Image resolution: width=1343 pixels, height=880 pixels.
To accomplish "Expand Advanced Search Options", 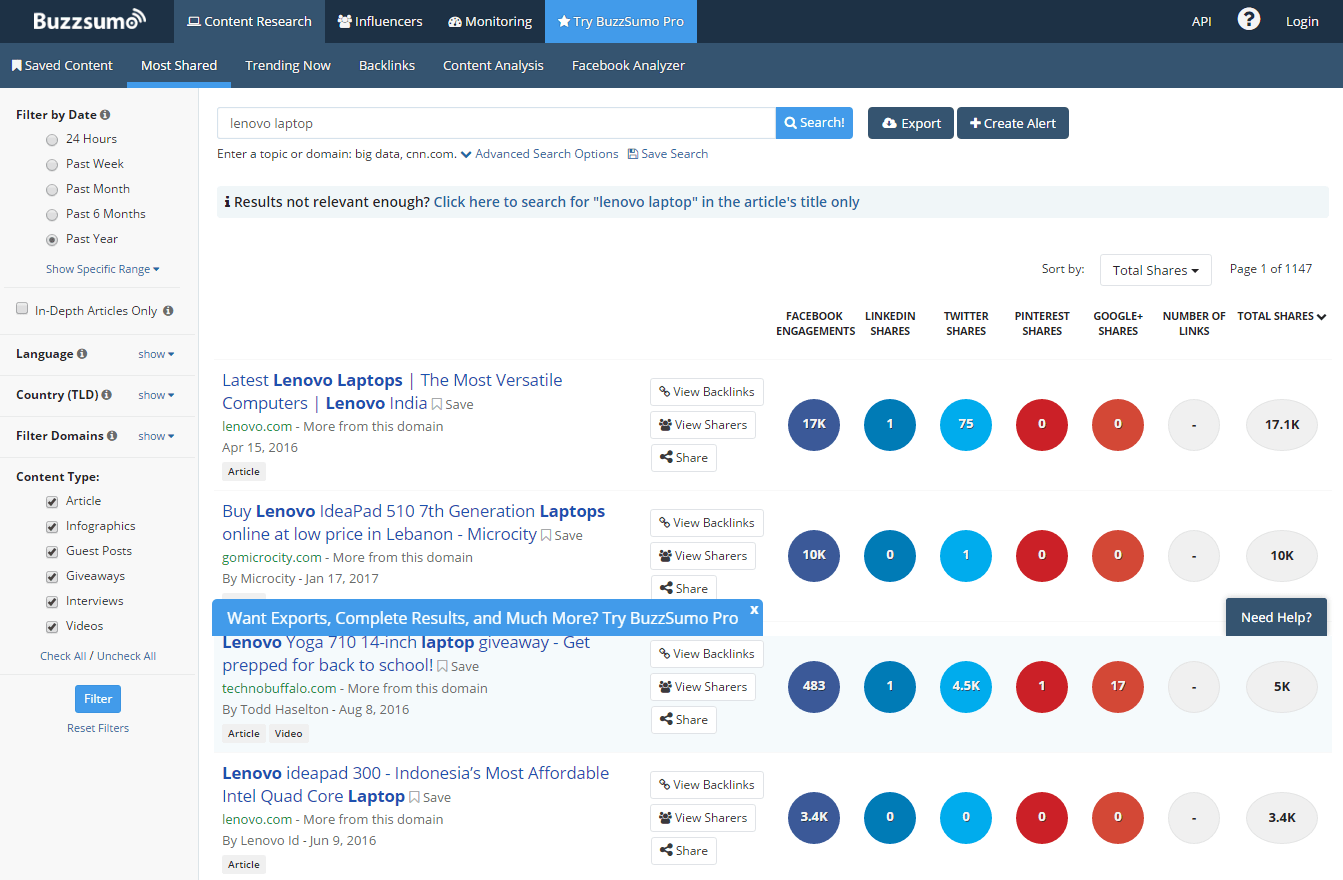I will 540,154.
